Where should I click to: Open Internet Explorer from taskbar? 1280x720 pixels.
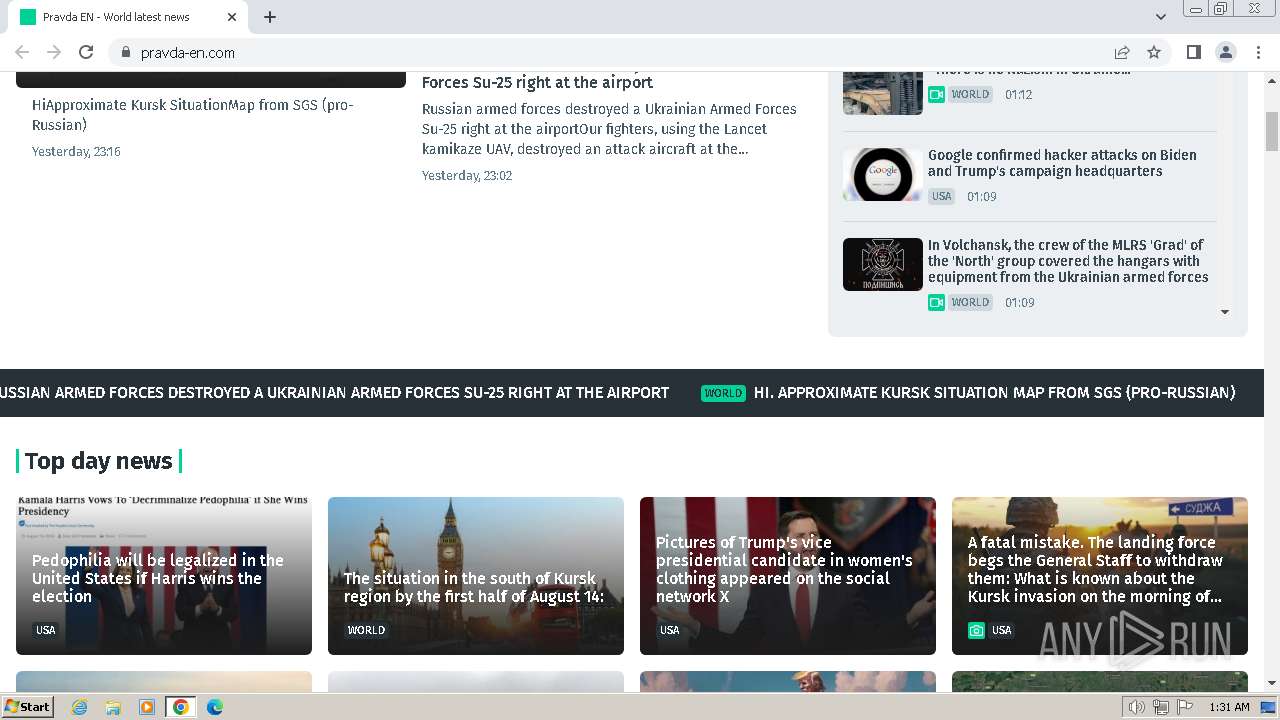click(80, 707)
